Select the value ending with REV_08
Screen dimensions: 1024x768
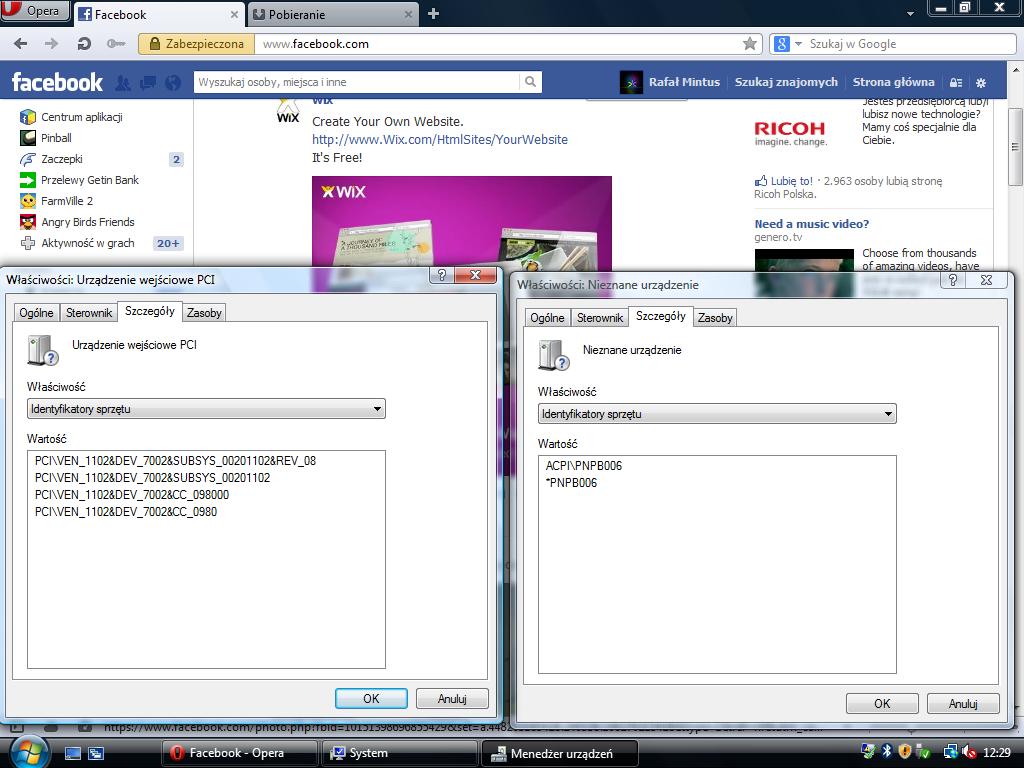coord(176,460)
